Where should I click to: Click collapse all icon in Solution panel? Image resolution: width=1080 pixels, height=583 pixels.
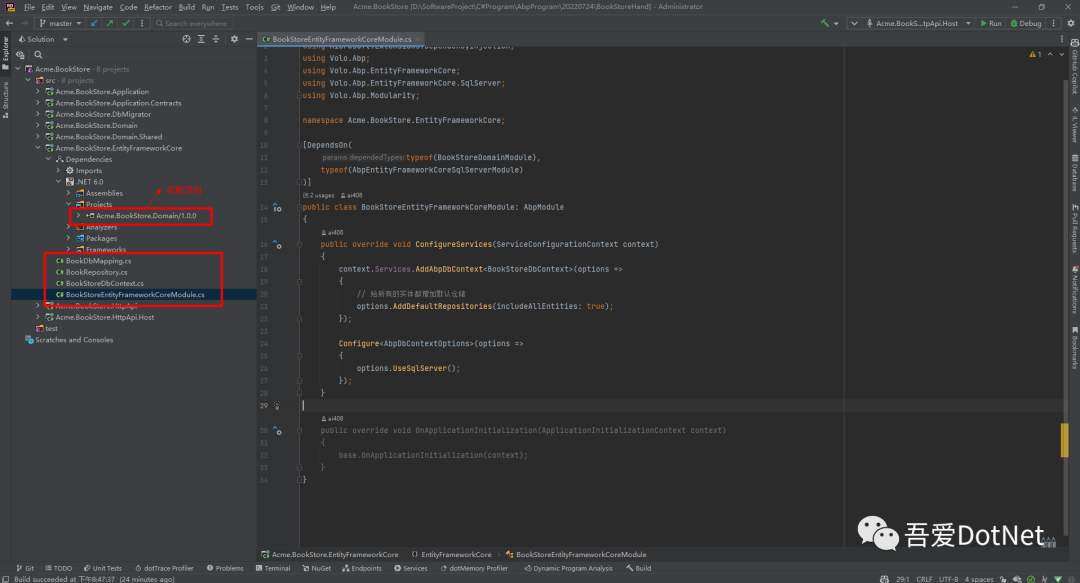click(216, 39)
